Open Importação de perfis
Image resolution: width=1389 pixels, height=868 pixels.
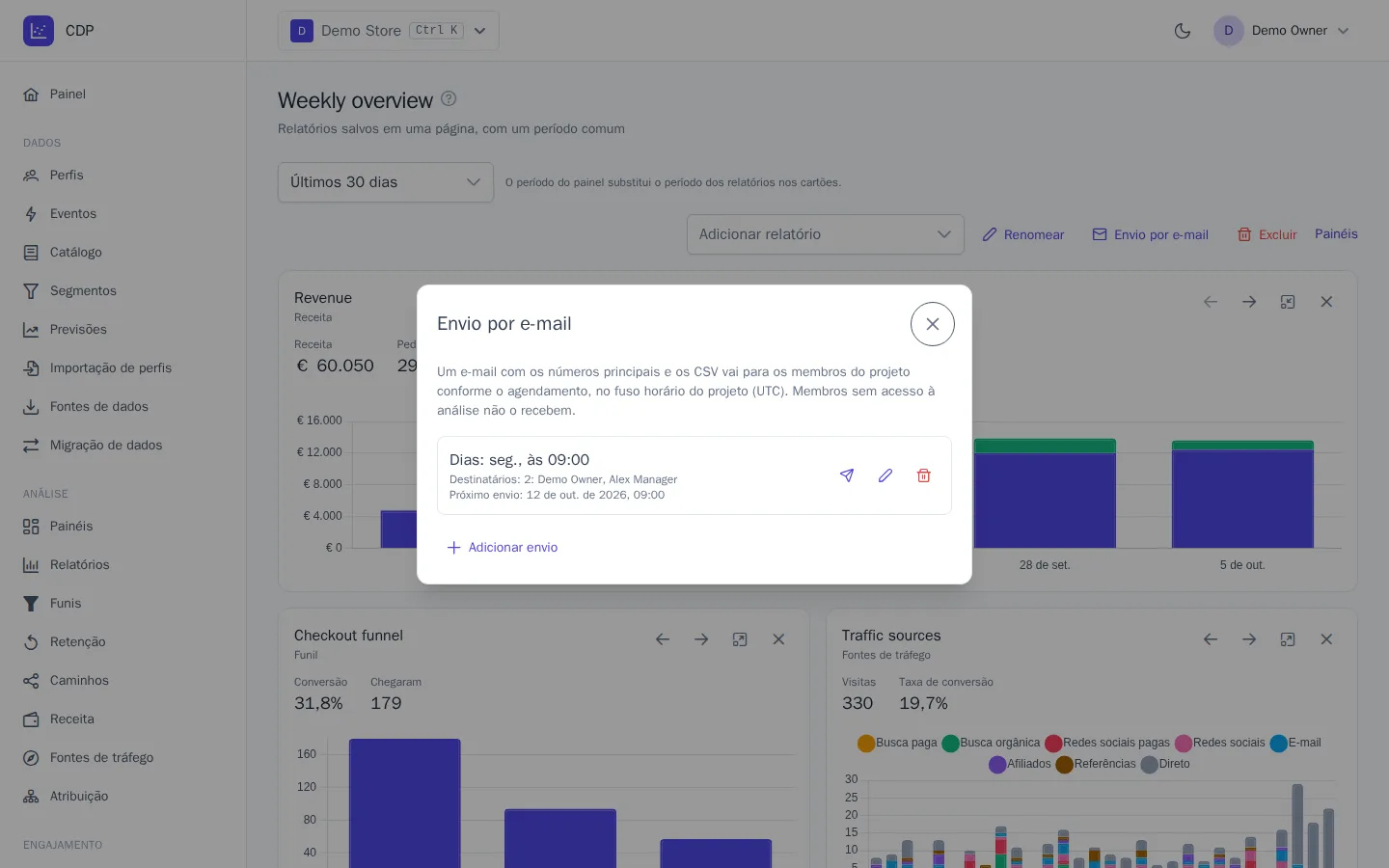coord(123,367)
